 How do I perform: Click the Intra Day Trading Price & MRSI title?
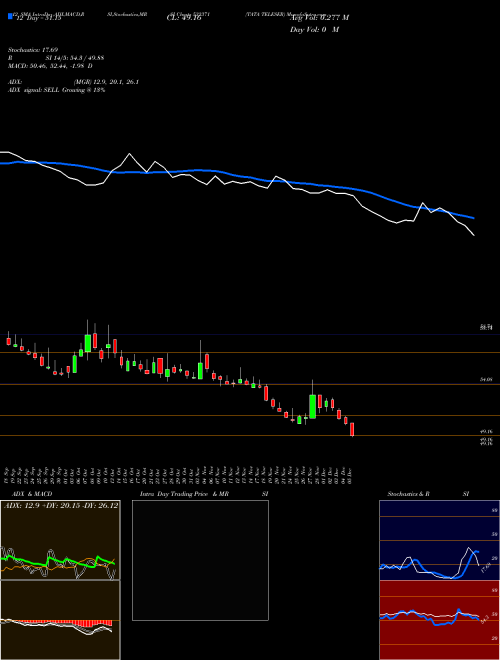[x=204, y=494]
